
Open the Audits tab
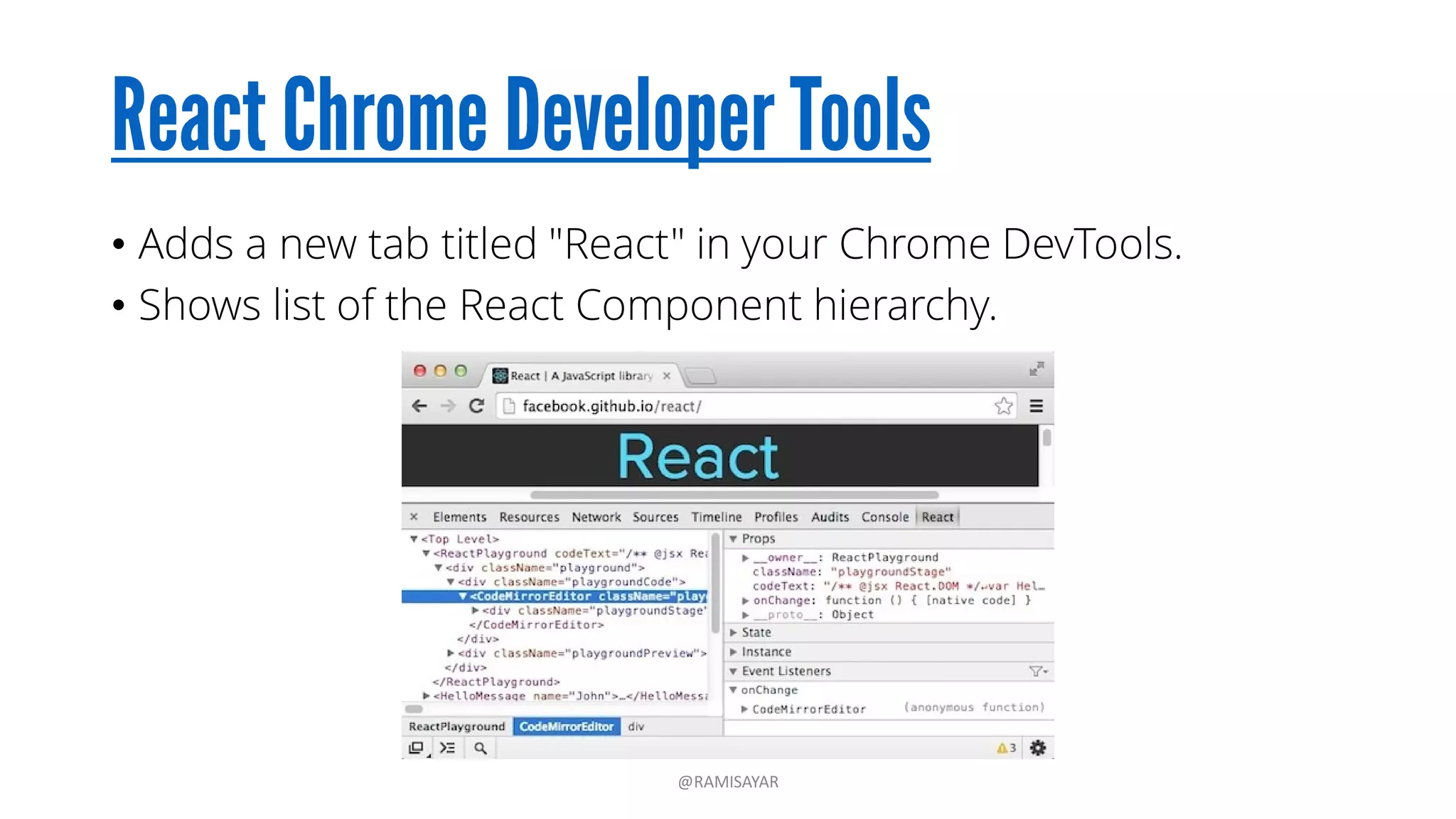point(830,517)
